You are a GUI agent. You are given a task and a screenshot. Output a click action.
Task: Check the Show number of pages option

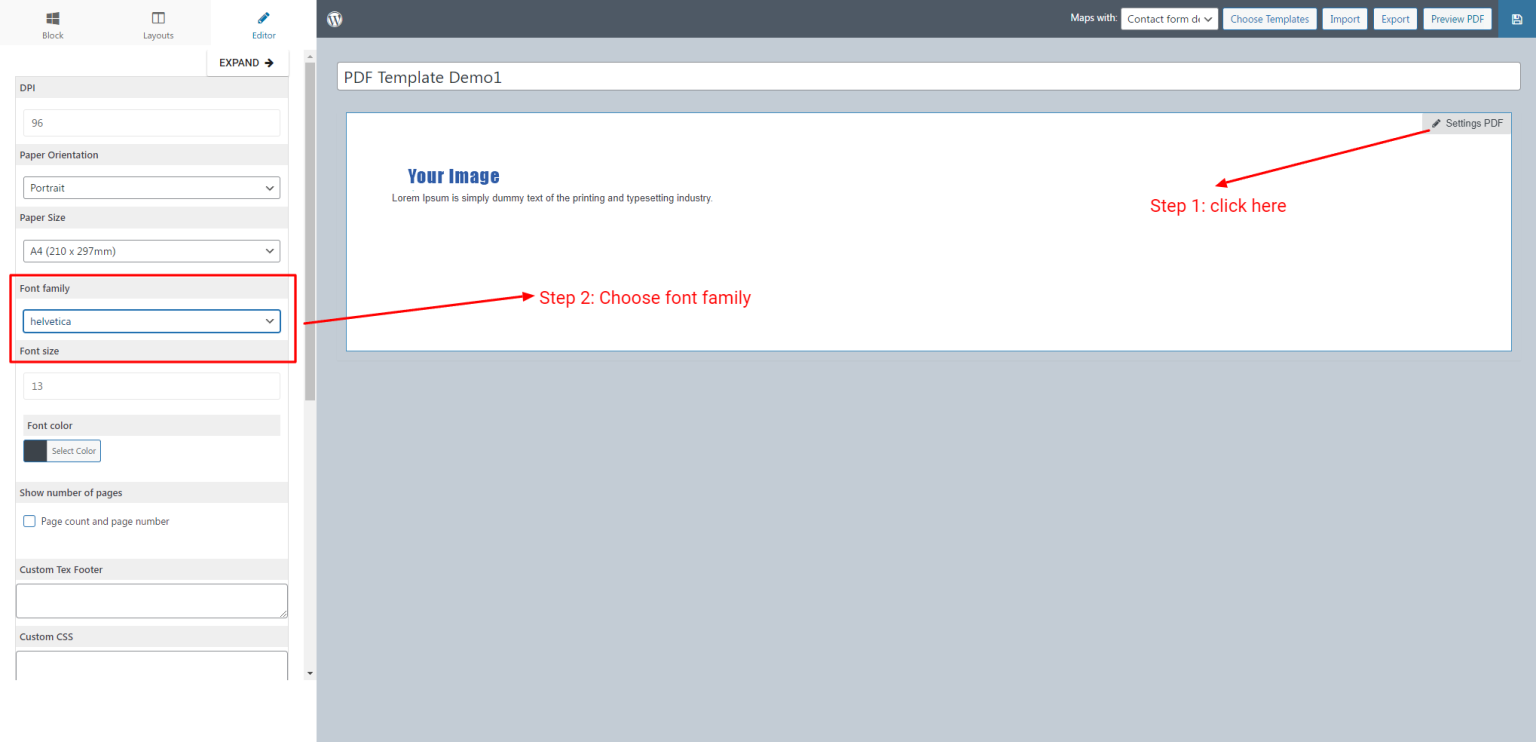pos(29,520)
